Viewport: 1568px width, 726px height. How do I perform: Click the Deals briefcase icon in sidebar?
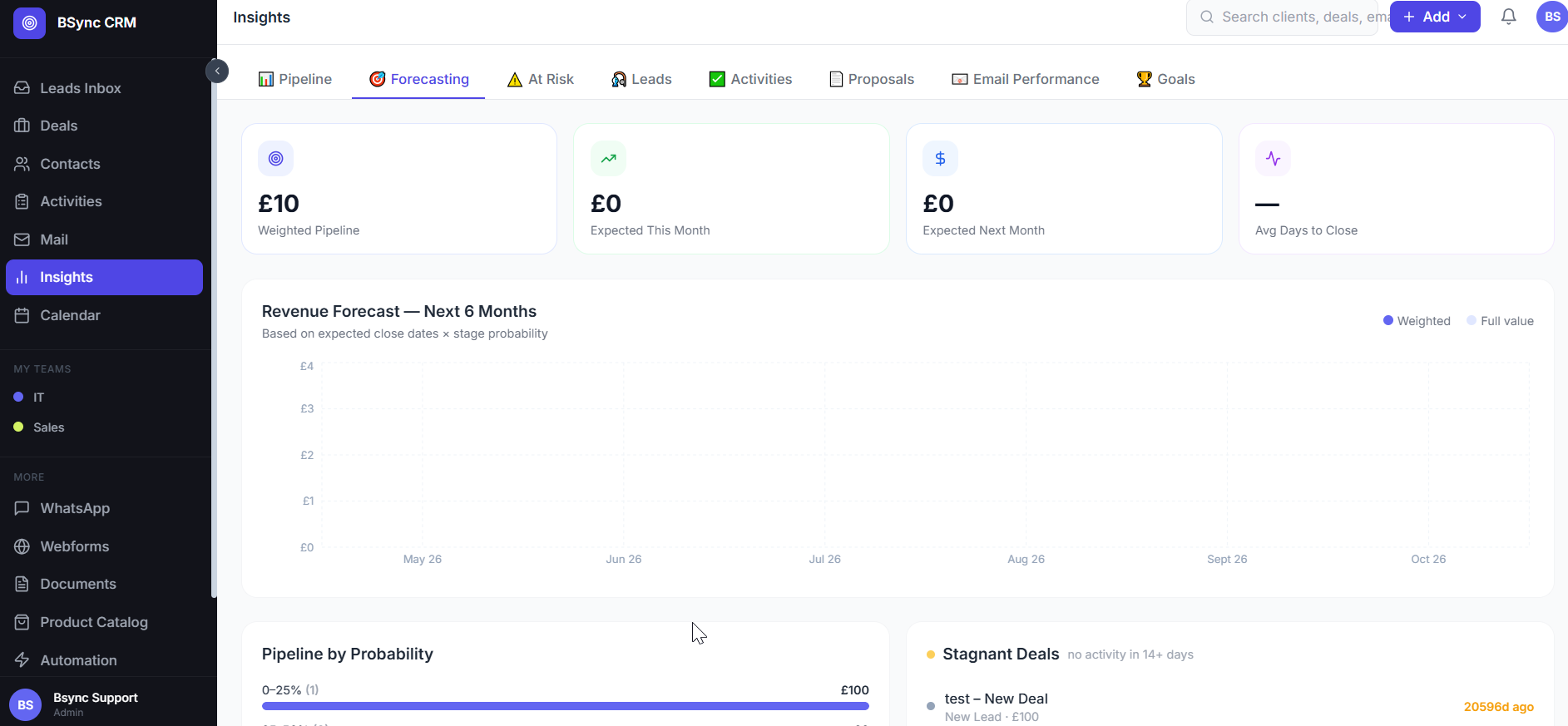pos(22,126)
